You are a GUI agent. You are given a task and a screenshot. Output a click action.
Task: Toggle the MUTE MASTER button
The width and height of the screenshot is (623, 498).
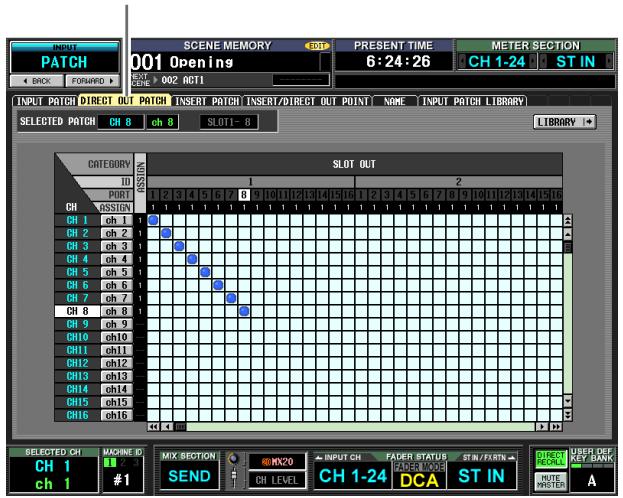pos(550,481)
